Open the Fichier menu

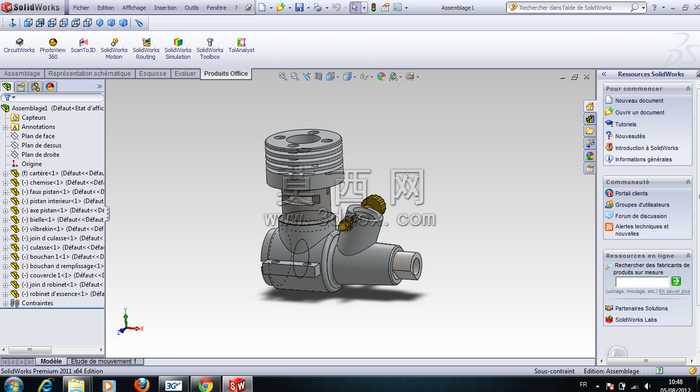pos(81,8)
